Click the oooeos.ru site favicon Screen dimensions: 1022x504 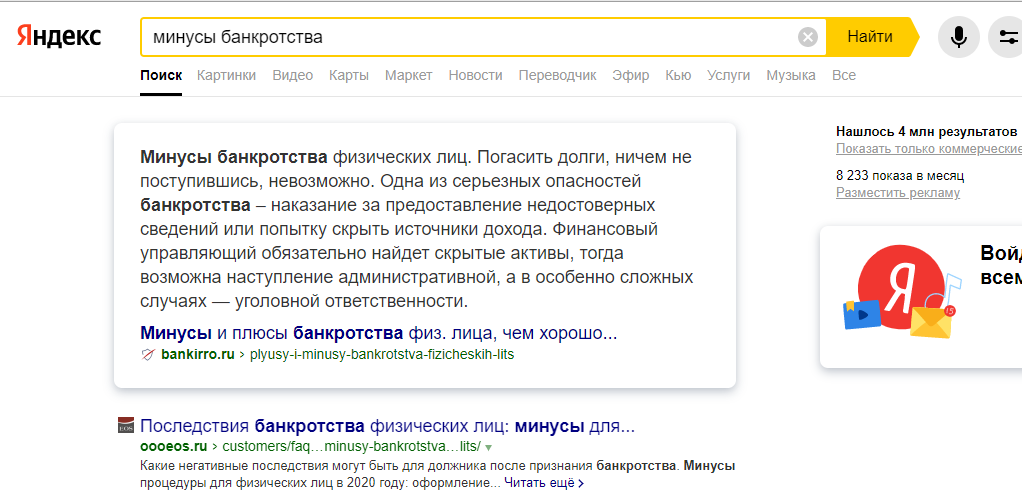(x=125, y=424)
